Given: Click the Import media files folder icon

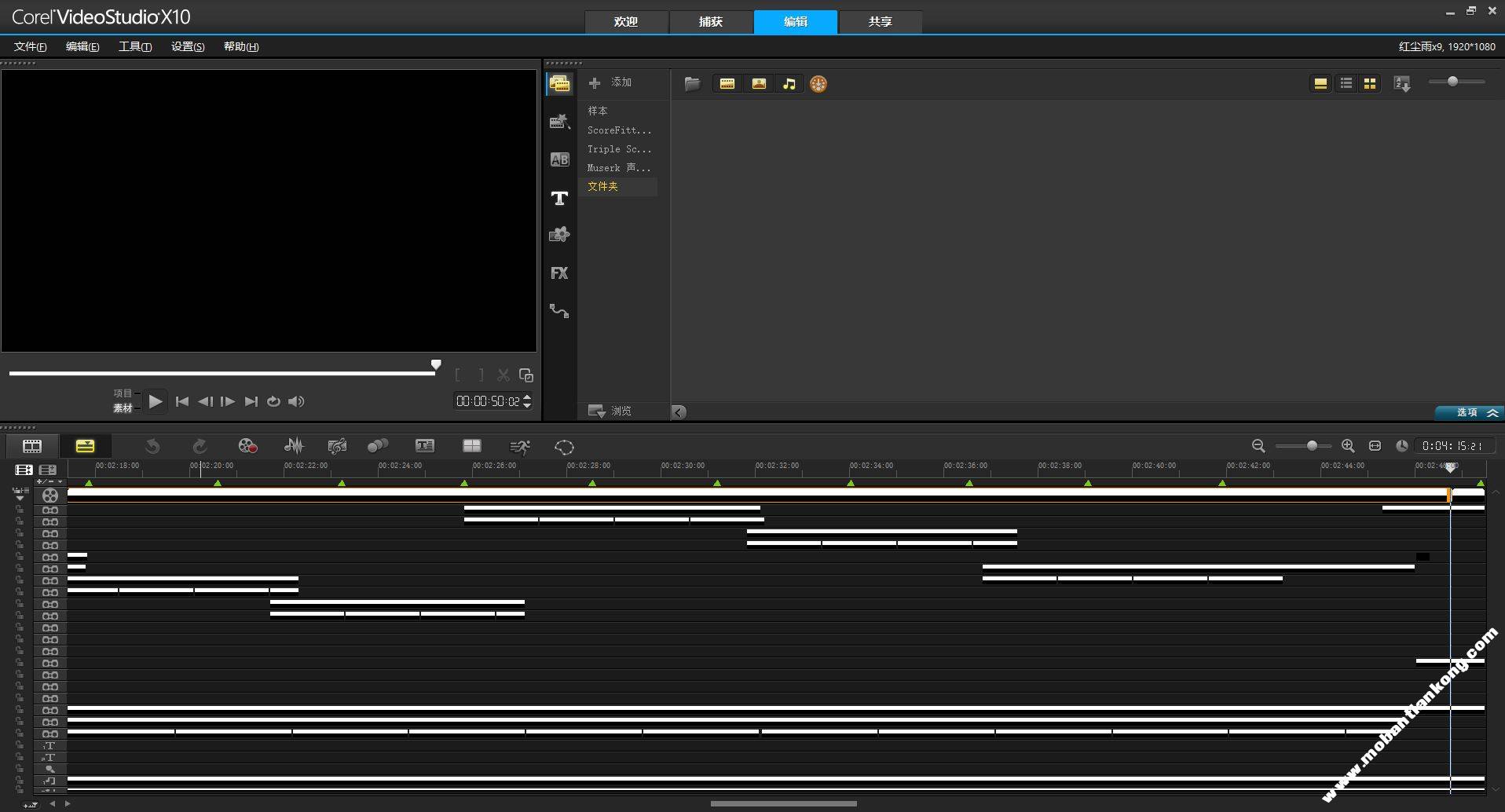Looking at the screenshot, I should pyautogui.click(x=692, y=83).
